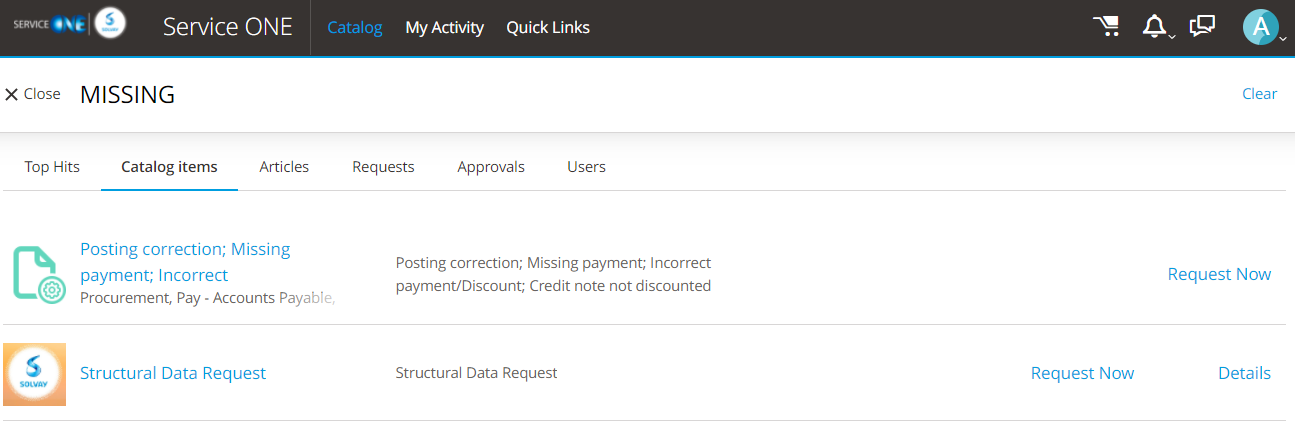Switch to the Approvals tab

[x=491, y=167]
